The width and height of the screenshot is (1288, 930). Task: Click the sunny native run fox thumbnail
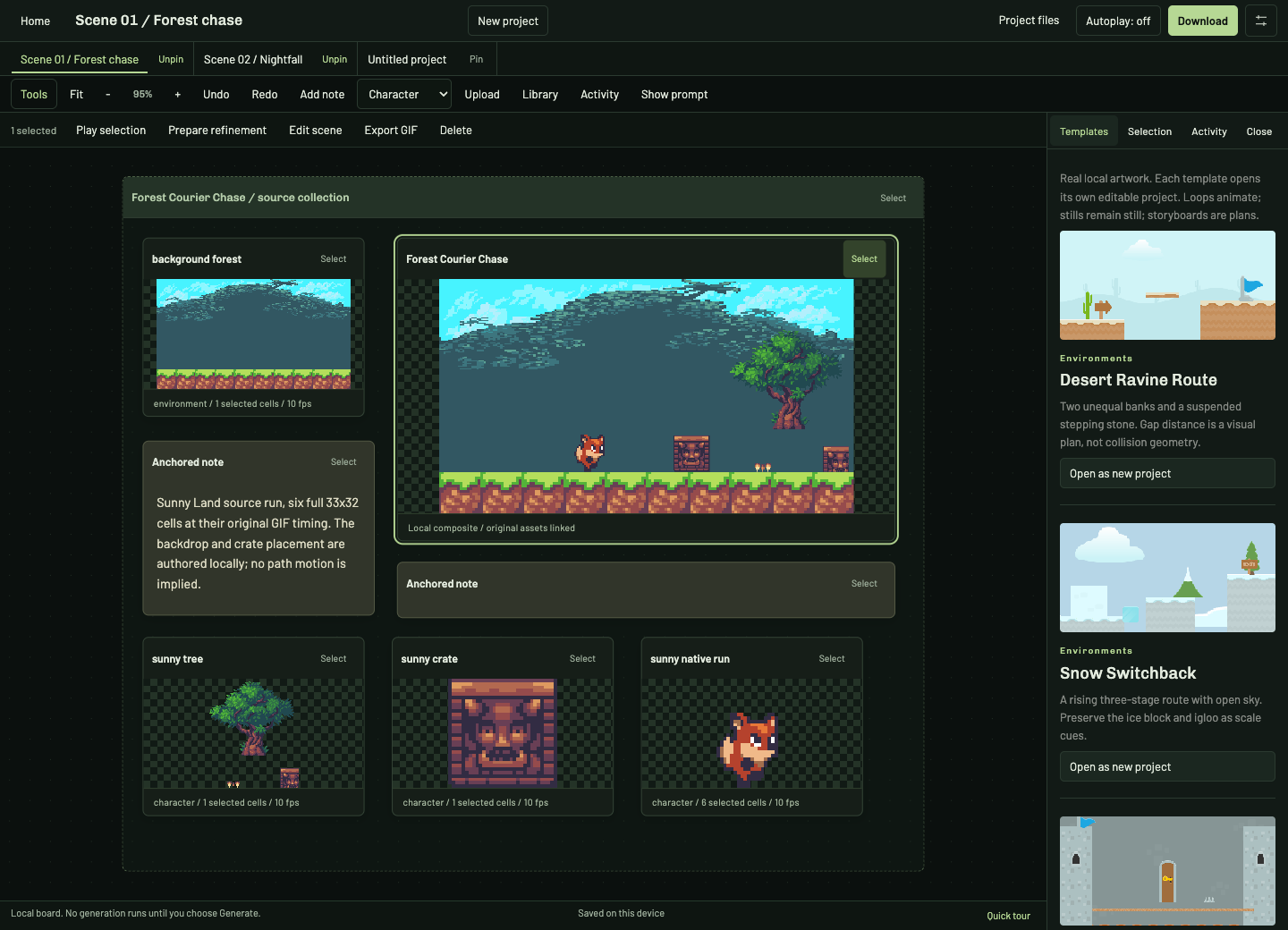coord(751,733)
